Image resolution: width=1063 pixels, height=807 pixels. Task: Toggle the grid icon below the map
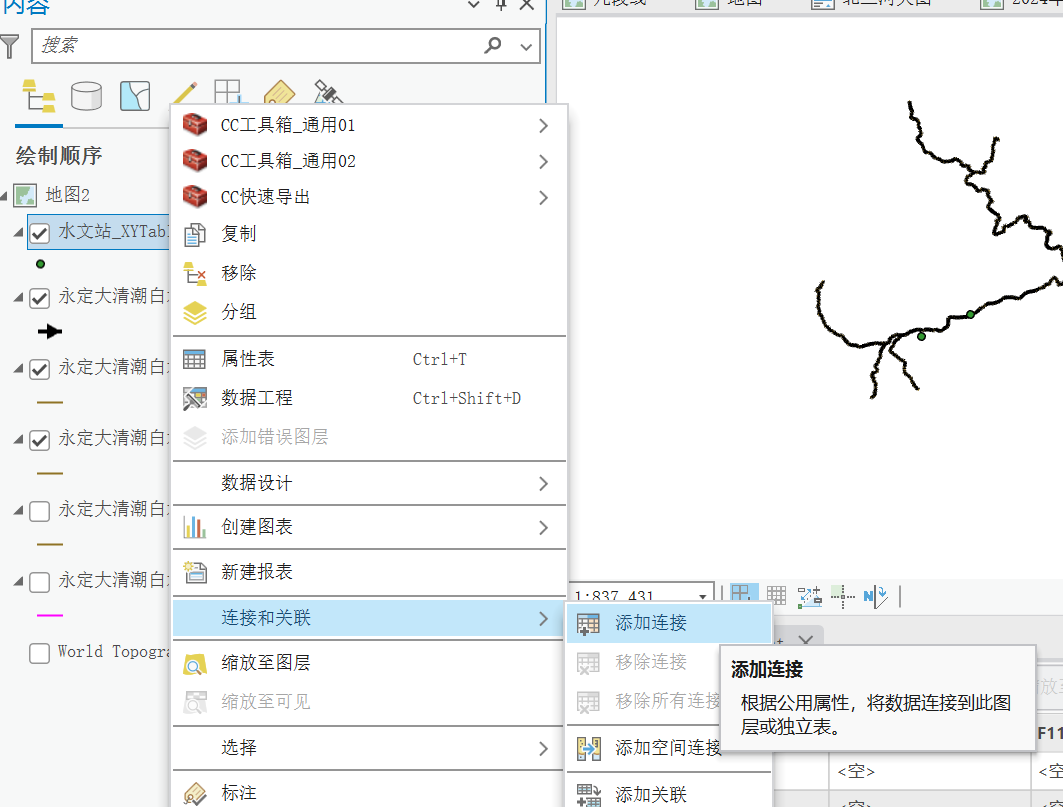click(x=776, y=596)
